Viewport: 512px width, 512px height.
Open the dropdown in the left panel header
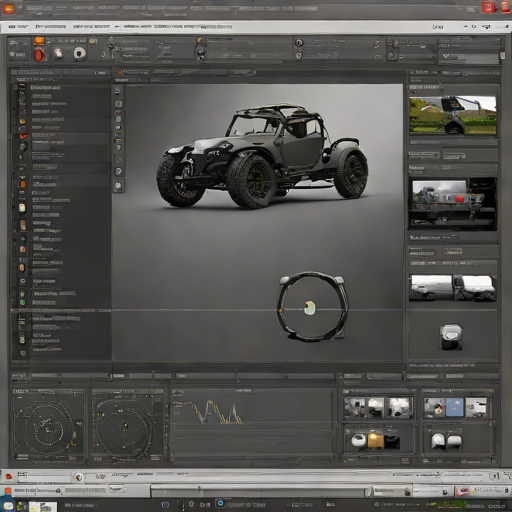[101, 72]
